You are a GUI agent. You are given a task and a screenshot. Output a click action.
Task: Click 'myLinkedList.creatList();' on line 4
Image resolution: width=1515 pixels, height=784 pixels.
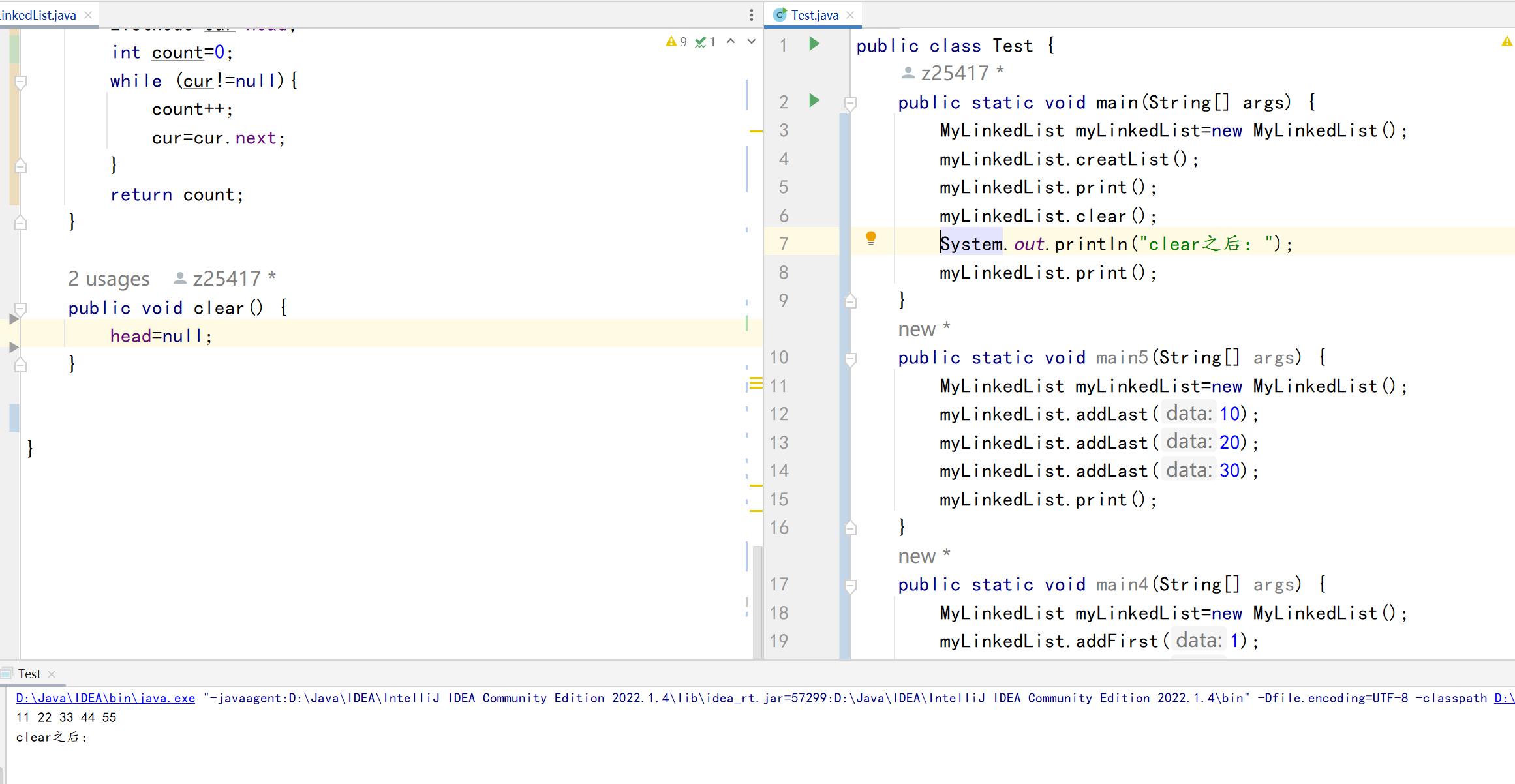point(1069,159)
